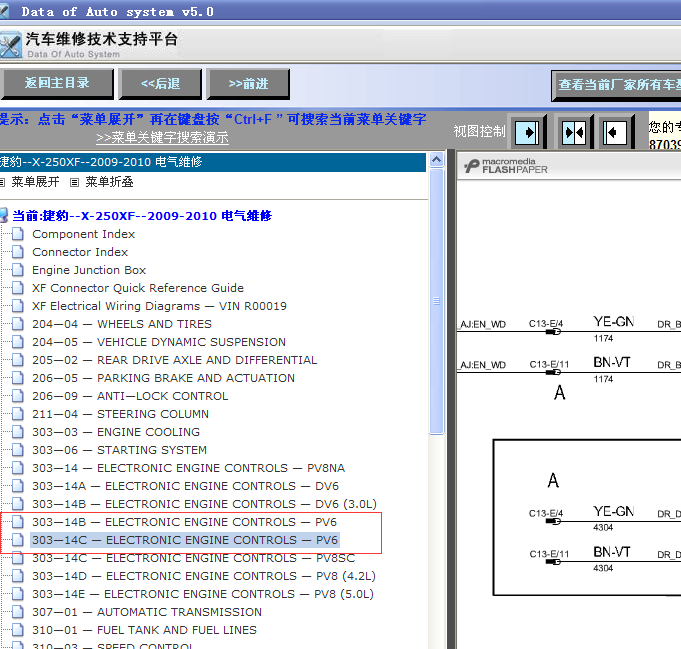681x649 pixels.
Task: Click the page icon beside 211—04 STEERING COLUMN
Action: tap(18, 414)
